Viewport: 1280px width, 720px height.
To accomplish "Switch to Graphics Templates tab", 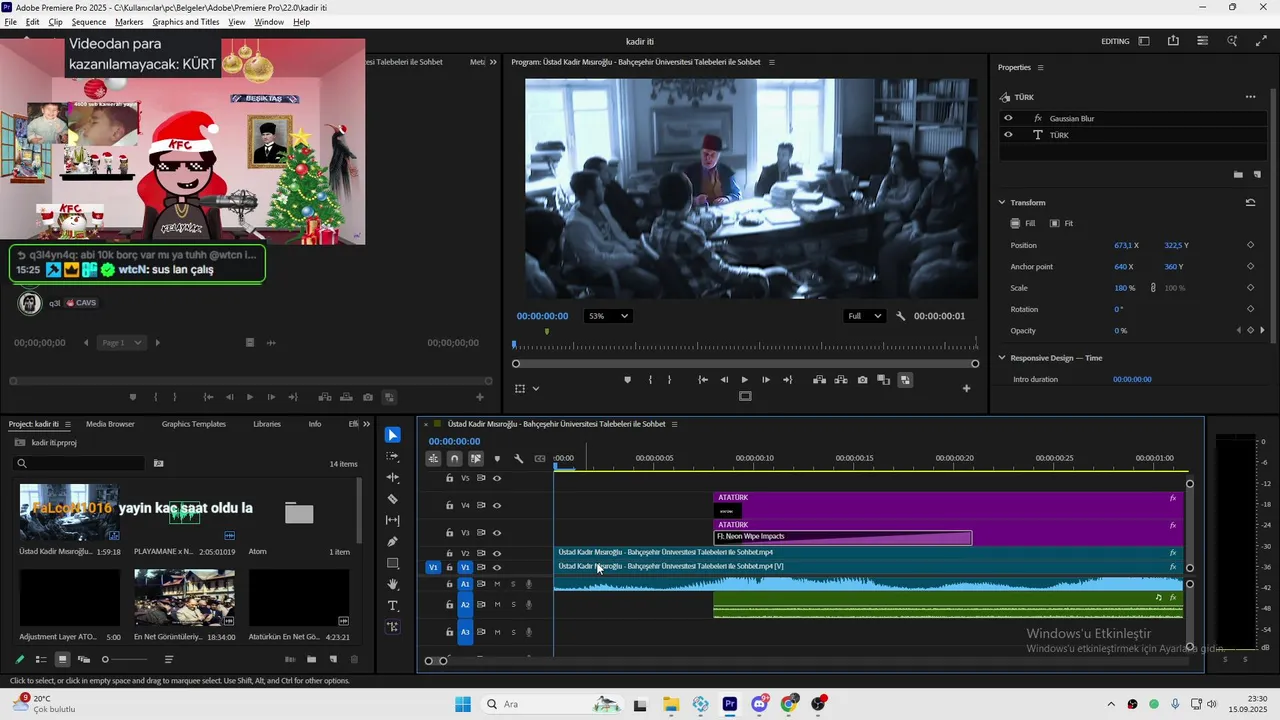I will pos(194,424).
